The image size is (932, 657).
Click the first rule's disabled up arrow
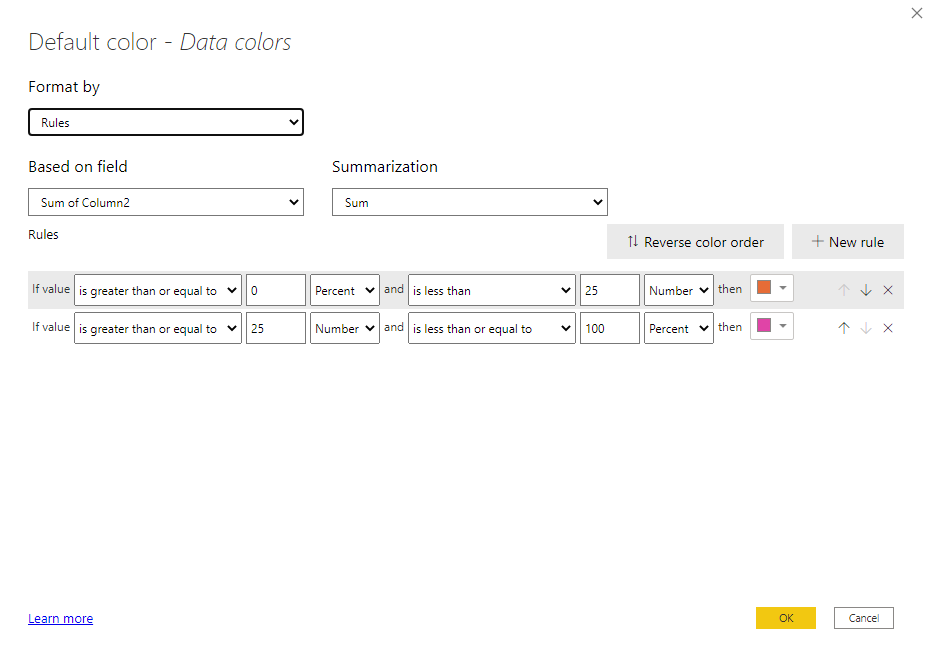pyautogui.click(x=843, y=290)
